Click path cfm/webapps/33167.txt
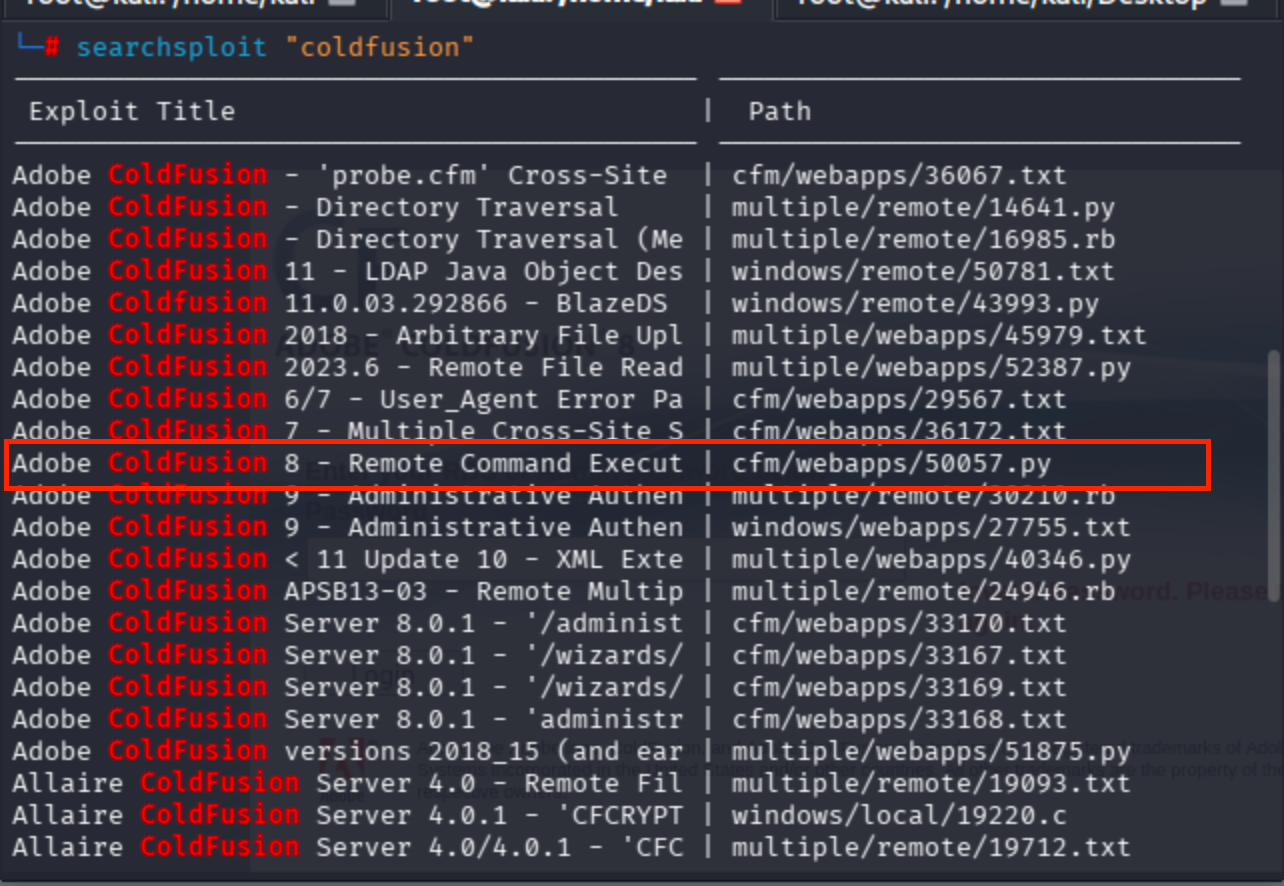The height and width of the screenshot is (886, 1284). pyautogui.click(x=899, y=655)
